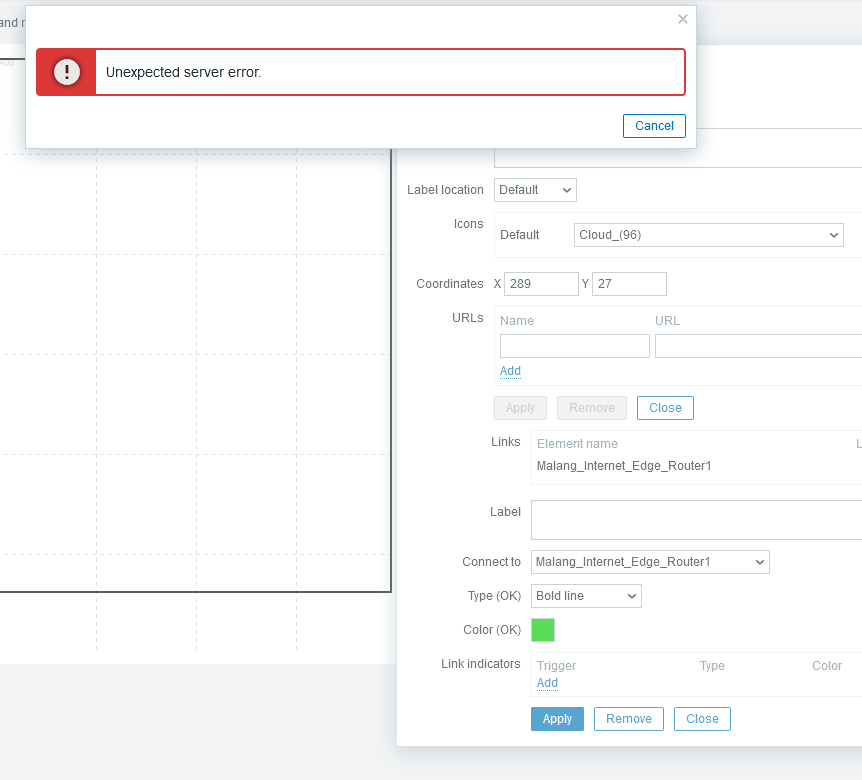Viewport: 862px width, 780px height.
Task: Focus the X coordinate field
Action: point(541,284)
